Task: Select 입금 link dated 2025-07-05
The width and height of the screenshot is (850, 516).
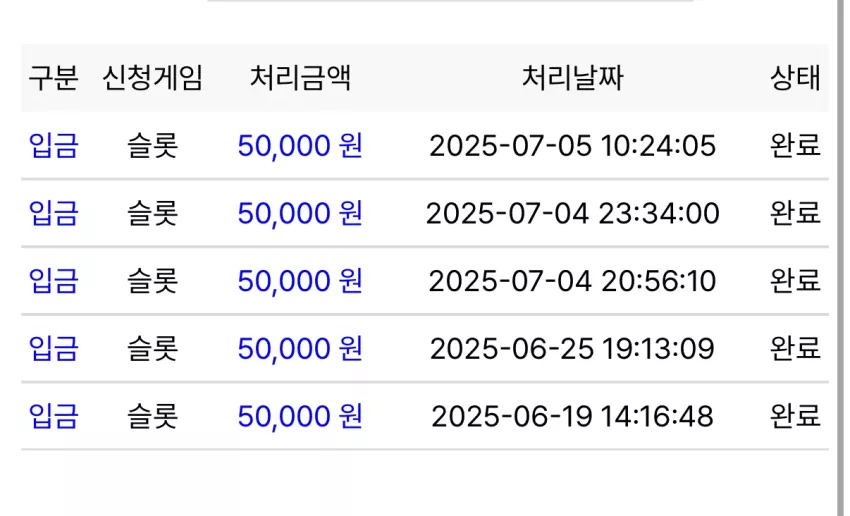Action: click(53, 145)
